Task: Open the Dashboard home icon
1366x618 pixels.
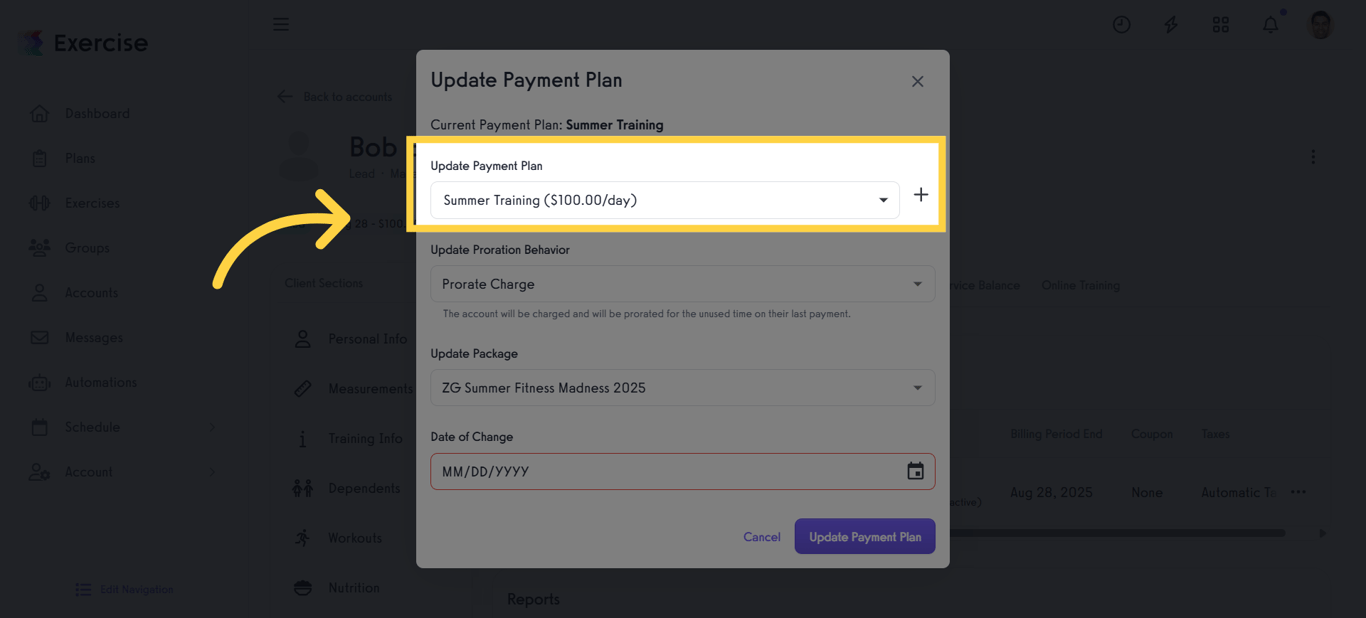Action: coord(40,113)
